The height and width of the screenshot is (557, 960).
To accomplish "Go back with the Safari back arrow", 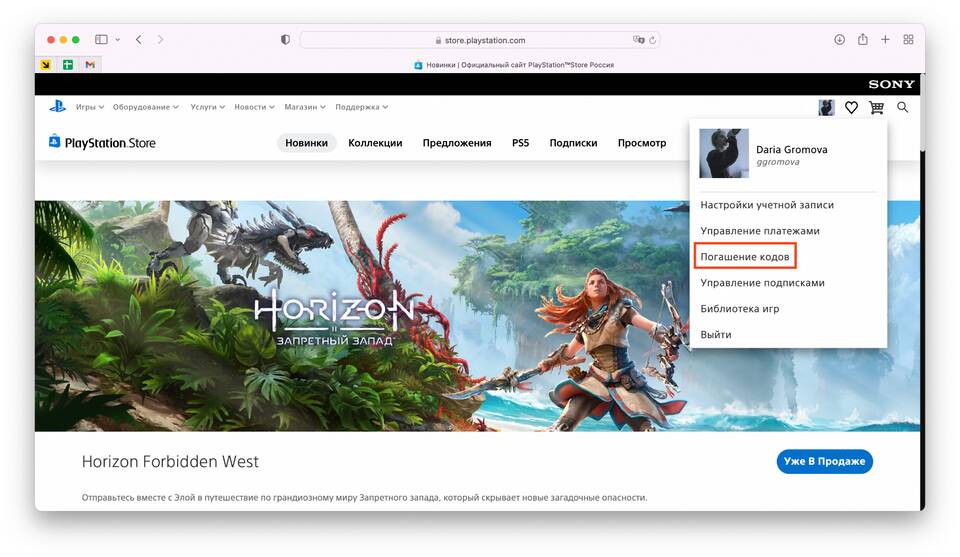I will tap(139, 39).
